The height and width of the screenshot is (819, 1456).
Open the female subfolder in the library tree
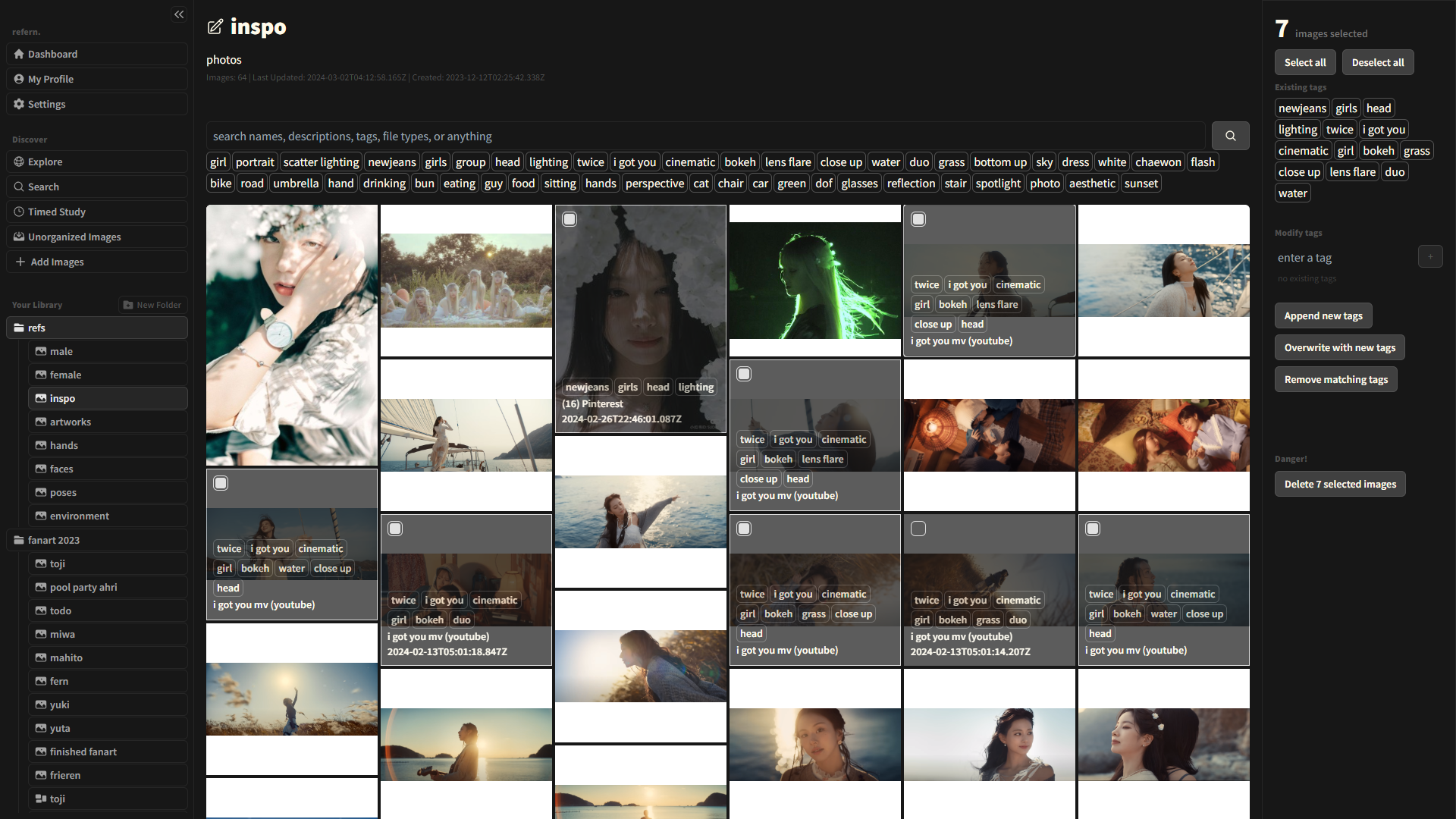coord(65,374)
